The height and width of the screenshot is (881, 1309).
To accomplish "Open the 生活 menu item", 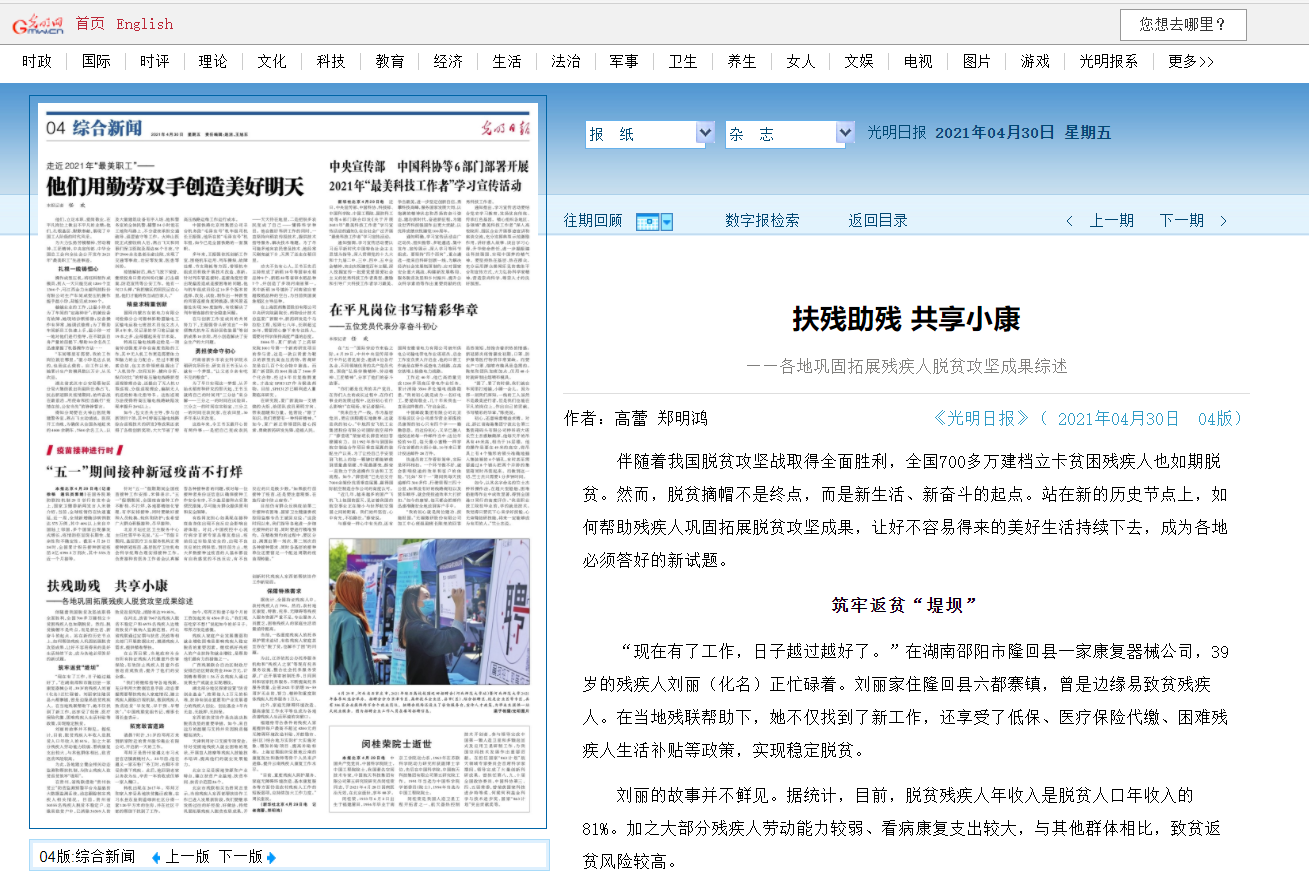I will 506,61.
